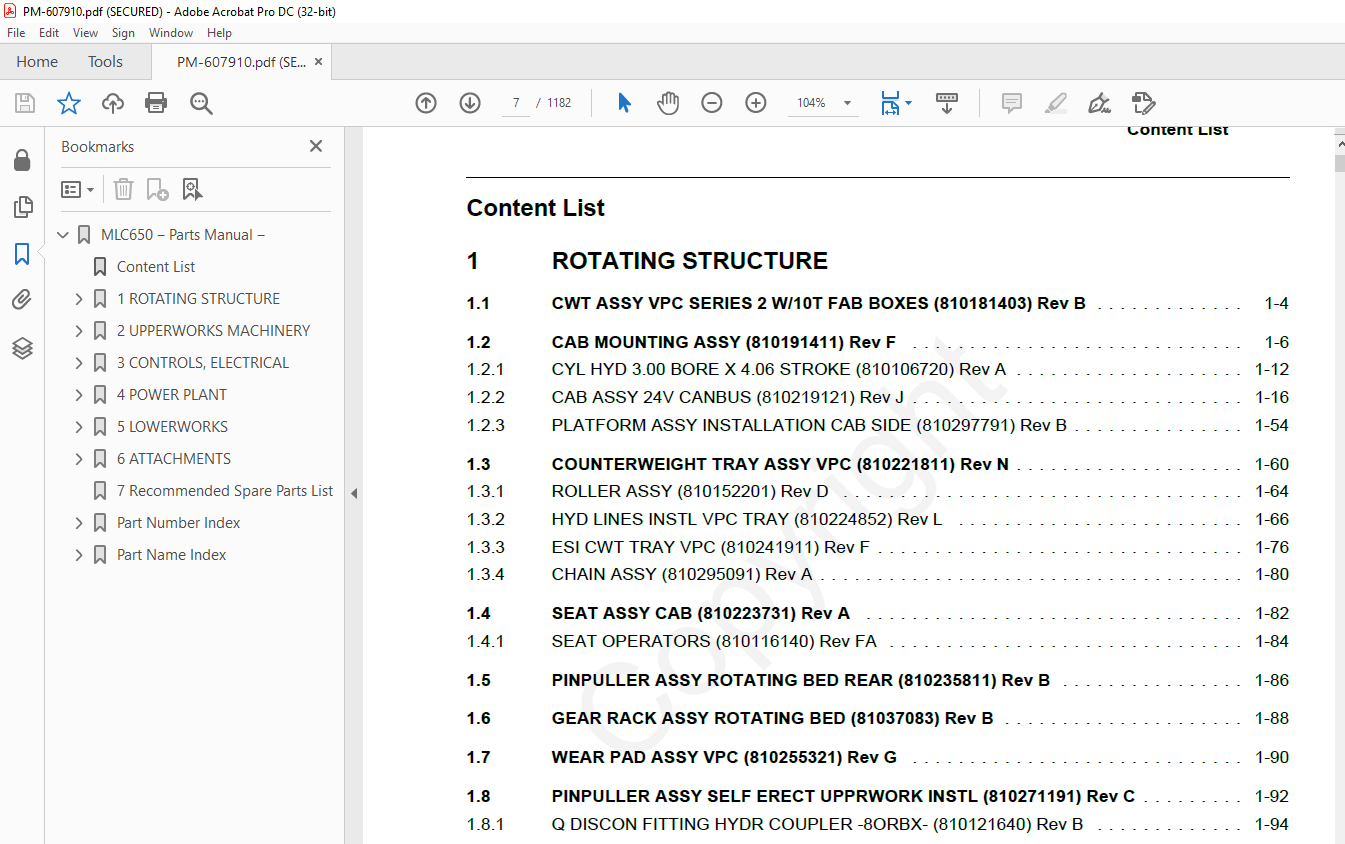Image resolution: width=1345 pixels, height=844 pixels.
Task: Select the Content List bookmark
Action: pos(156,267)
